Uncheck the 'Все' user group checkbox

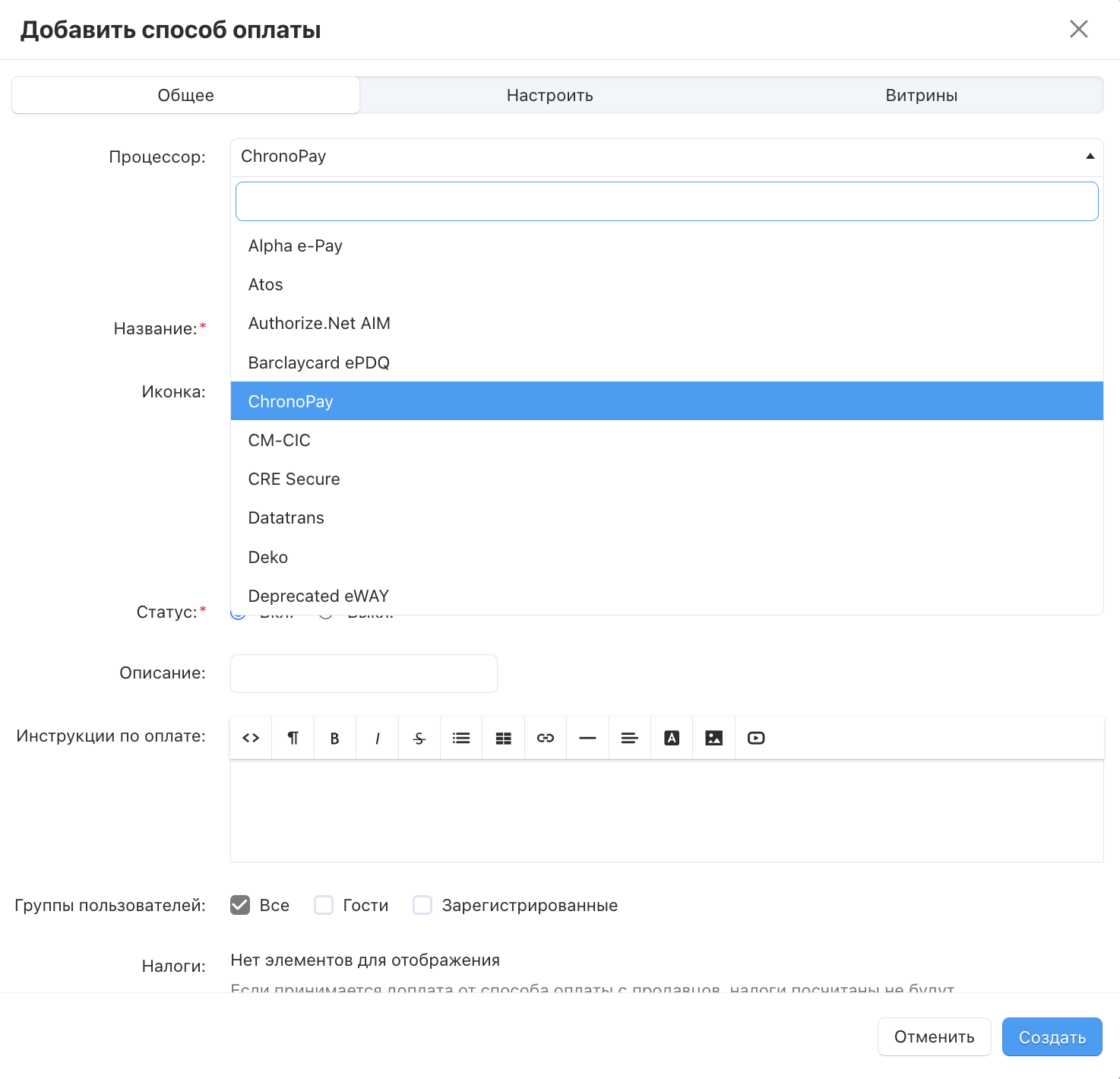(x=240, y=905)
